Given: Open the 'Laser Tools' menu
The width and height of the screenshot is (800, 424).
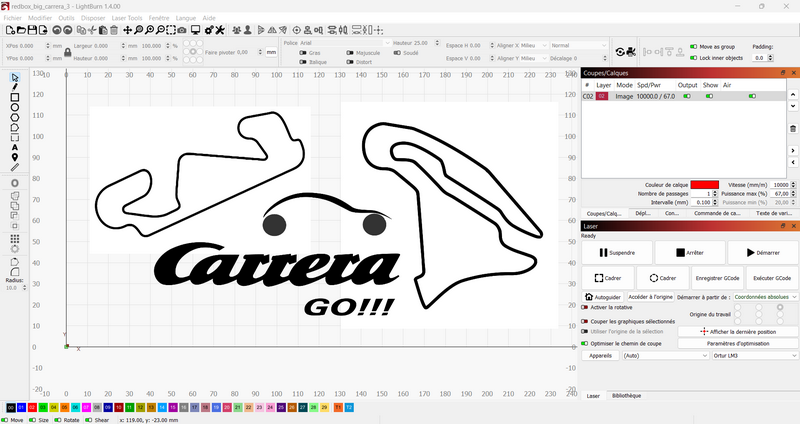Looking at the screenshot, I should click(127, 18).
